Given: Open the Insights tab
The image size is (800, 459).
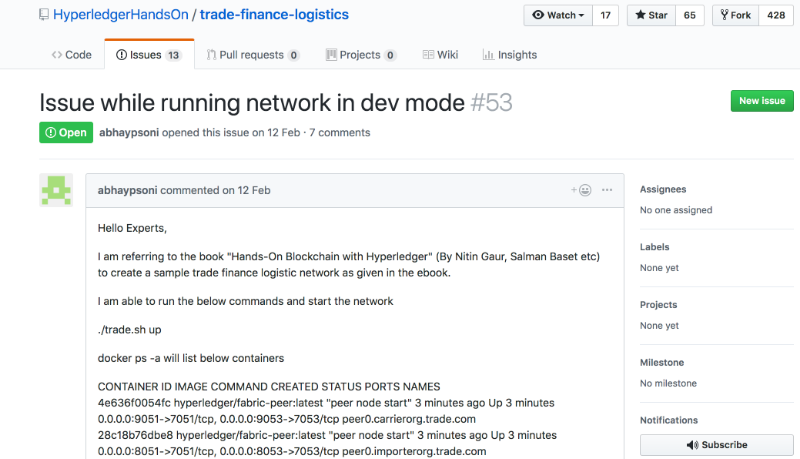Looking at the screenshot, I should point(510,55).
